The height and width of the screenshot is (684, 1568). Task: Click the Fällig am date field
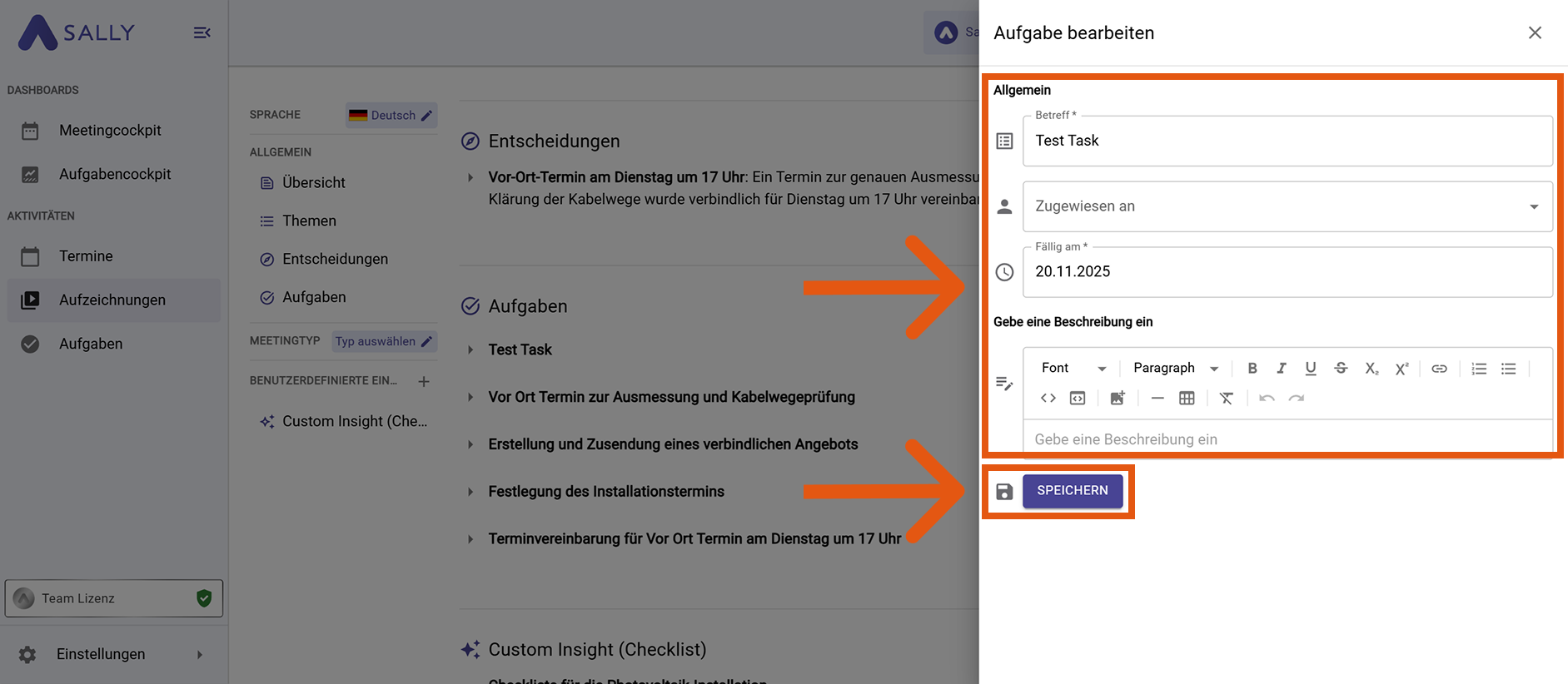click(1287, 272)
